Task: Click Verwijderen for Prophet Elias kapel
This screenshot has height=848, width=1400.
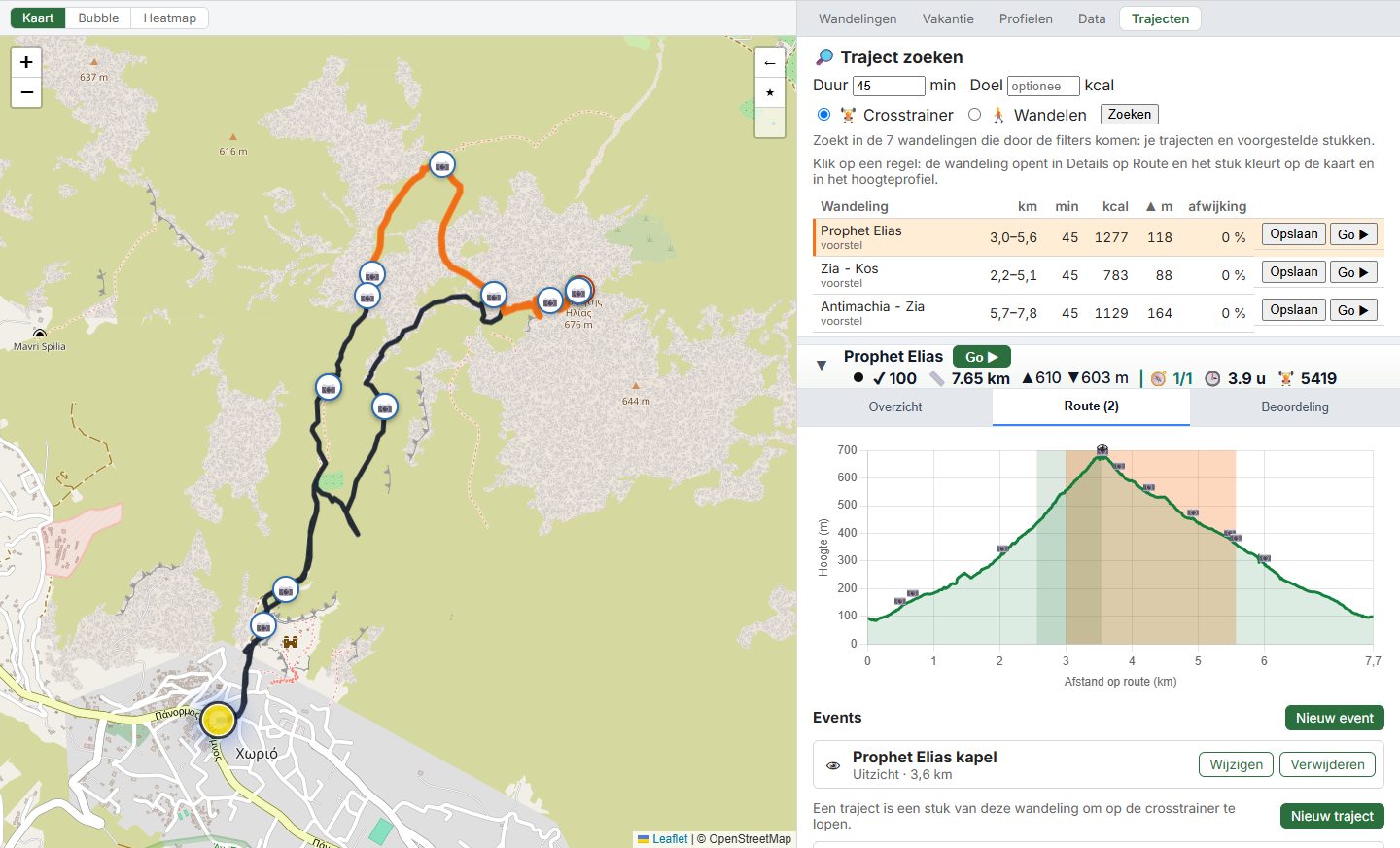Action: (1328, 764)
